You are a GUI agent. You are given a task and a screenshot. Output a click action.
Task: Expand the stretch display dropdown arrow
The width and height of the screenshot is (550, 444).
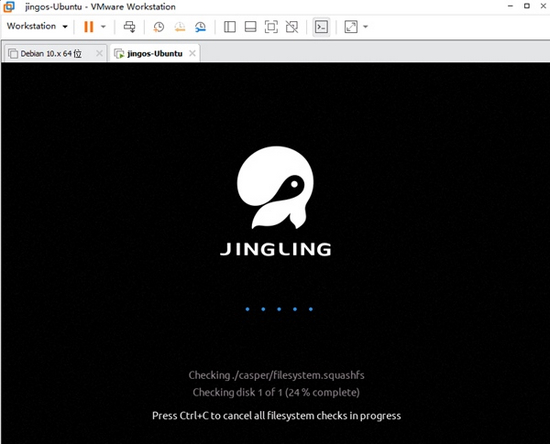tap(365, 27)
